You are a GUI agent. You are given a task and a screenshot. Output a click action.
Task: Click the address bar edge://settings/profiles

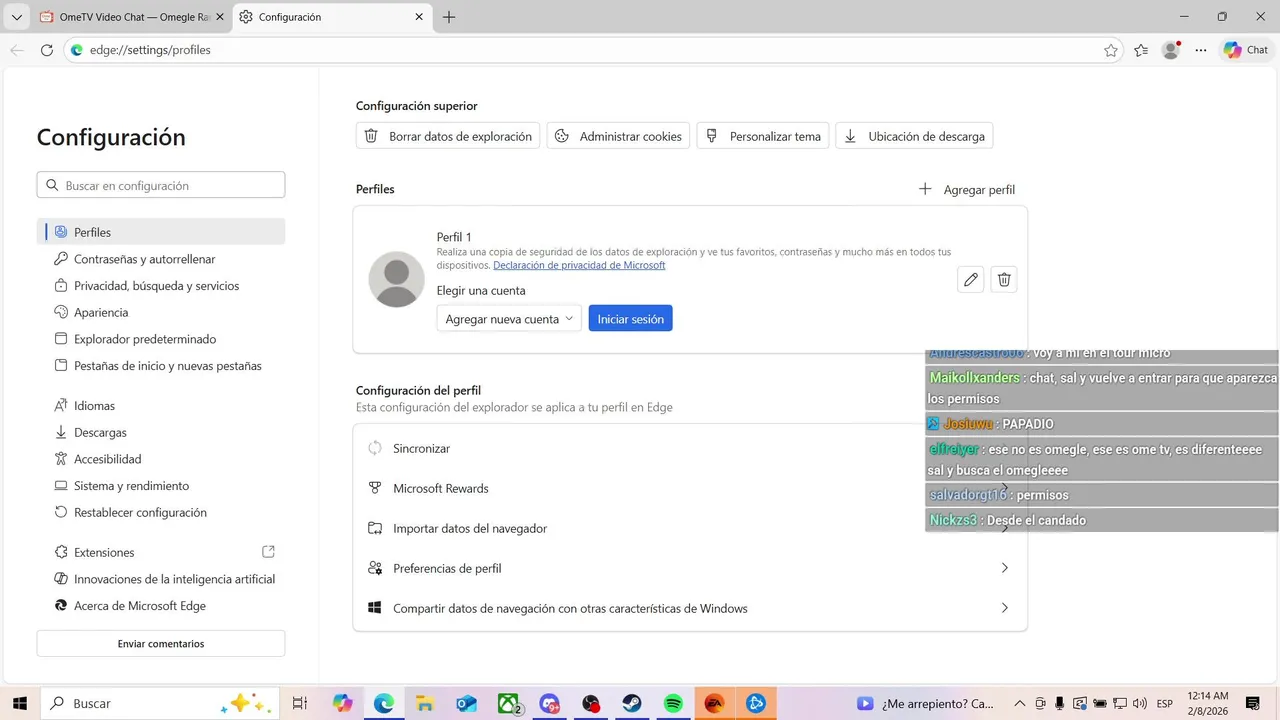(592, 50)
